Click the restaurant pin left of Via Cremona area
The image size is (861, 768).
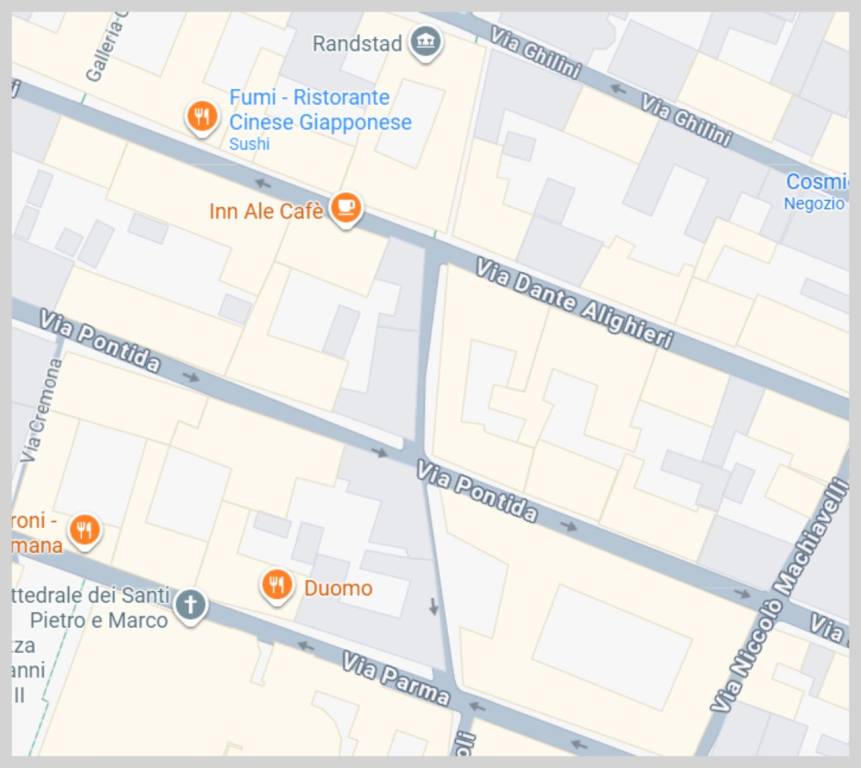tap(84, 531)
